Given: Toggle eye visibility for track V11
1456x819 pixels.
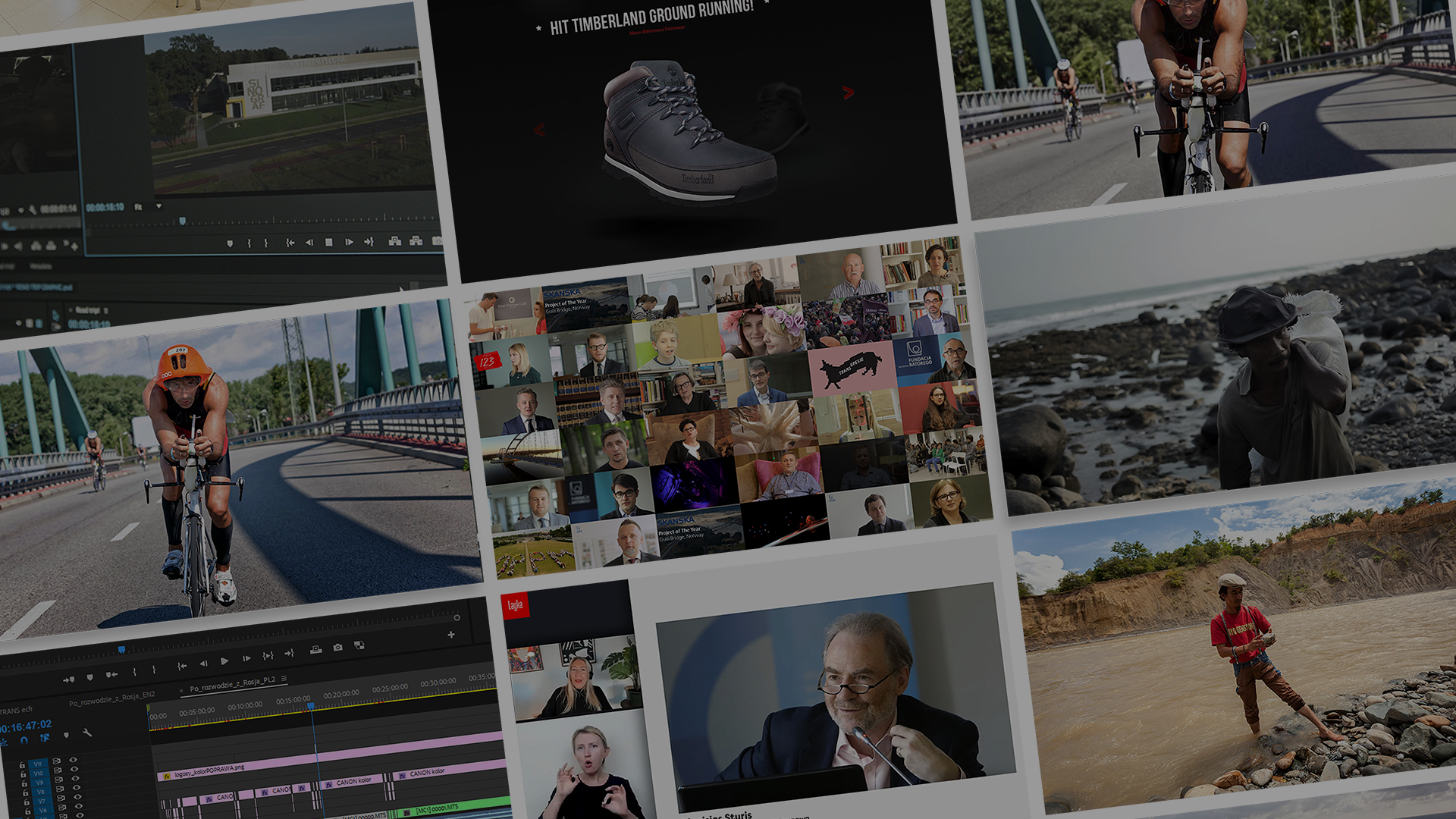Looking at the screenshot, I should point(74,759).
